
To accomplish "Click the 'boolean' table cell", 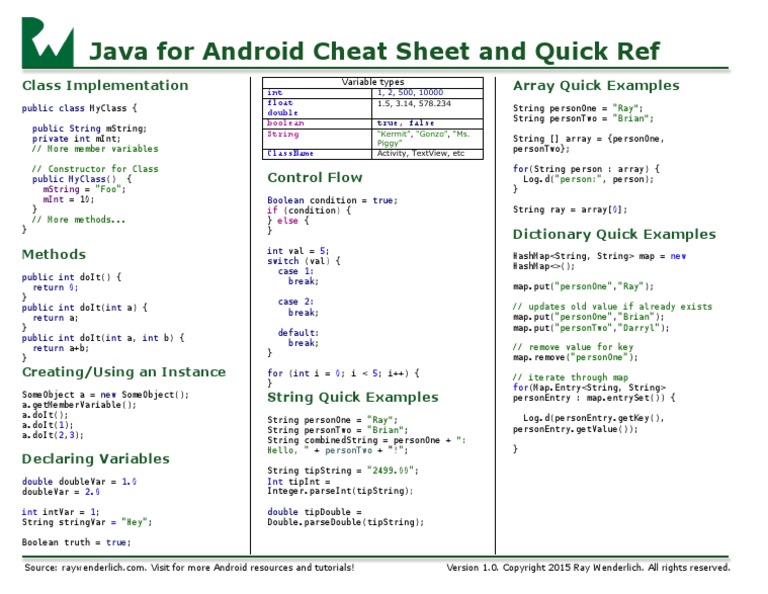I will pos(317,123).
